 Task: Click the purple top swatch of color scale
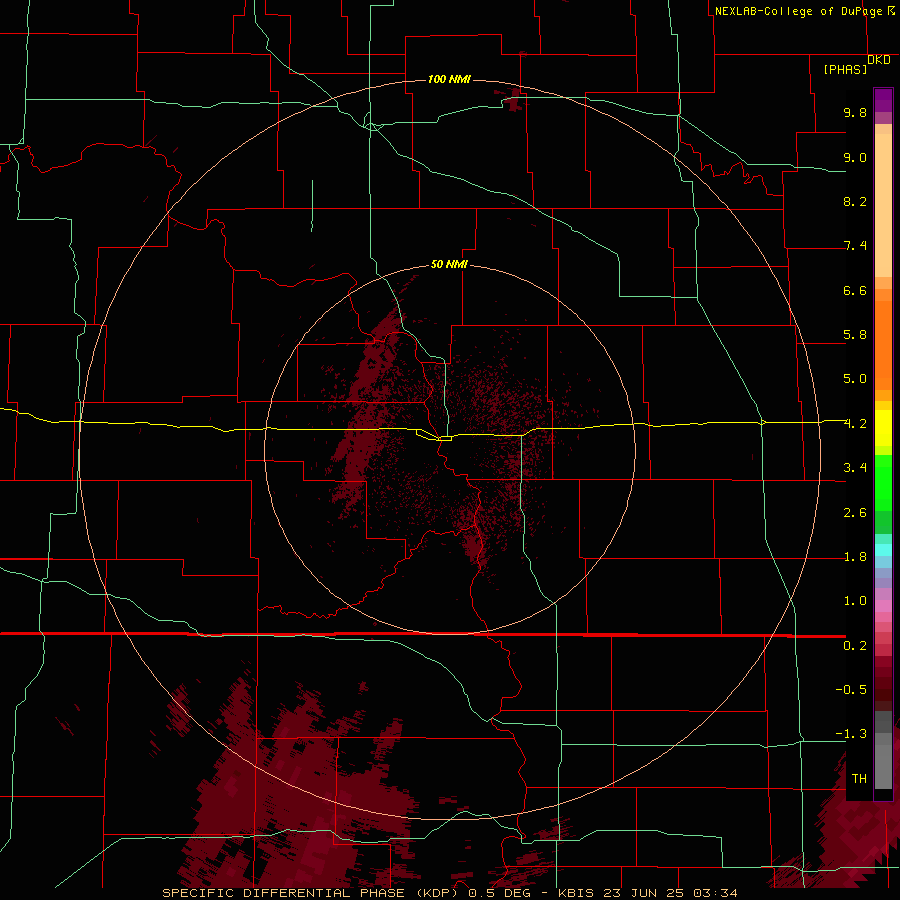click(x=883, y=100)
